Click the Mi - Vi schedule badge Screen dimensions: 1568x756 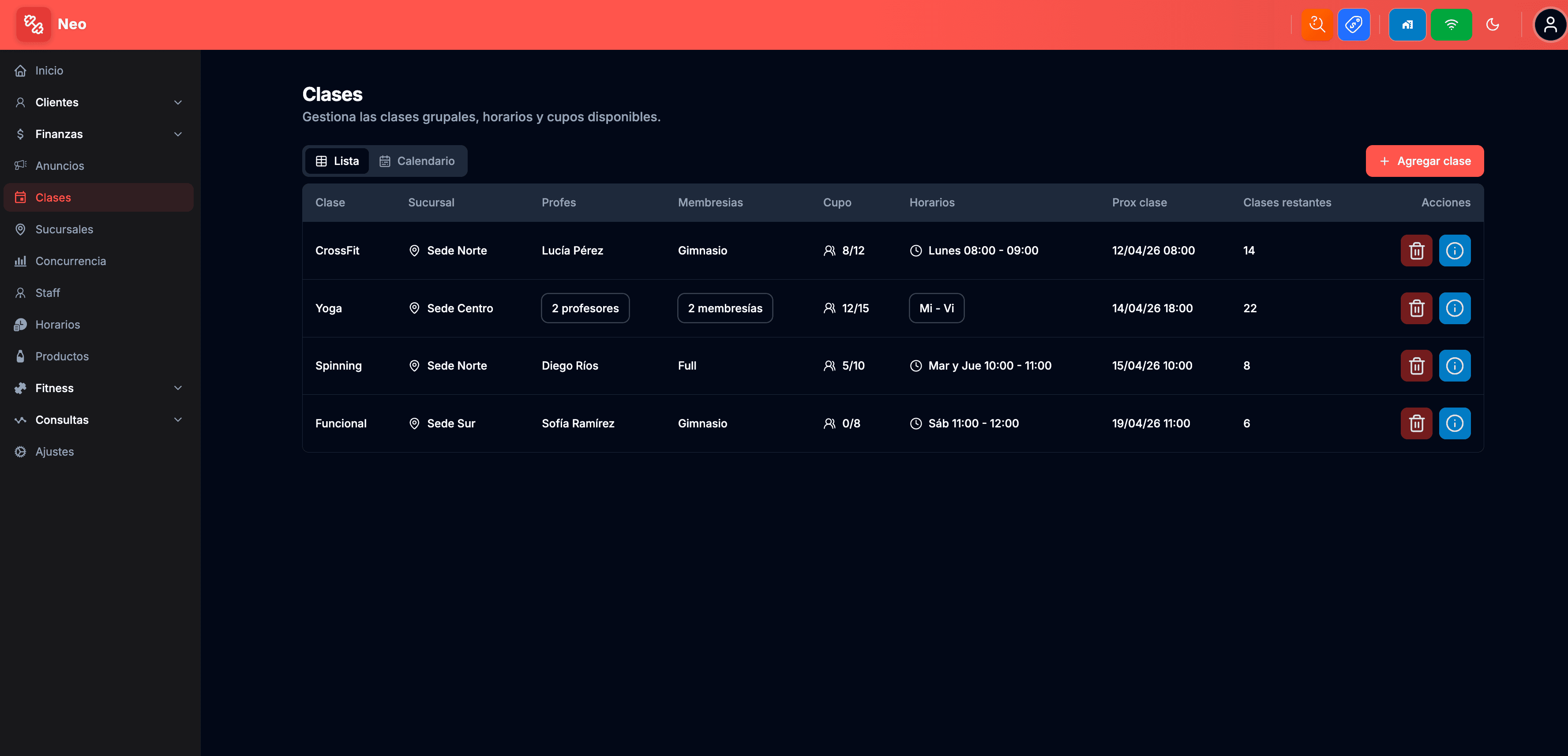(x=936, y=309)
